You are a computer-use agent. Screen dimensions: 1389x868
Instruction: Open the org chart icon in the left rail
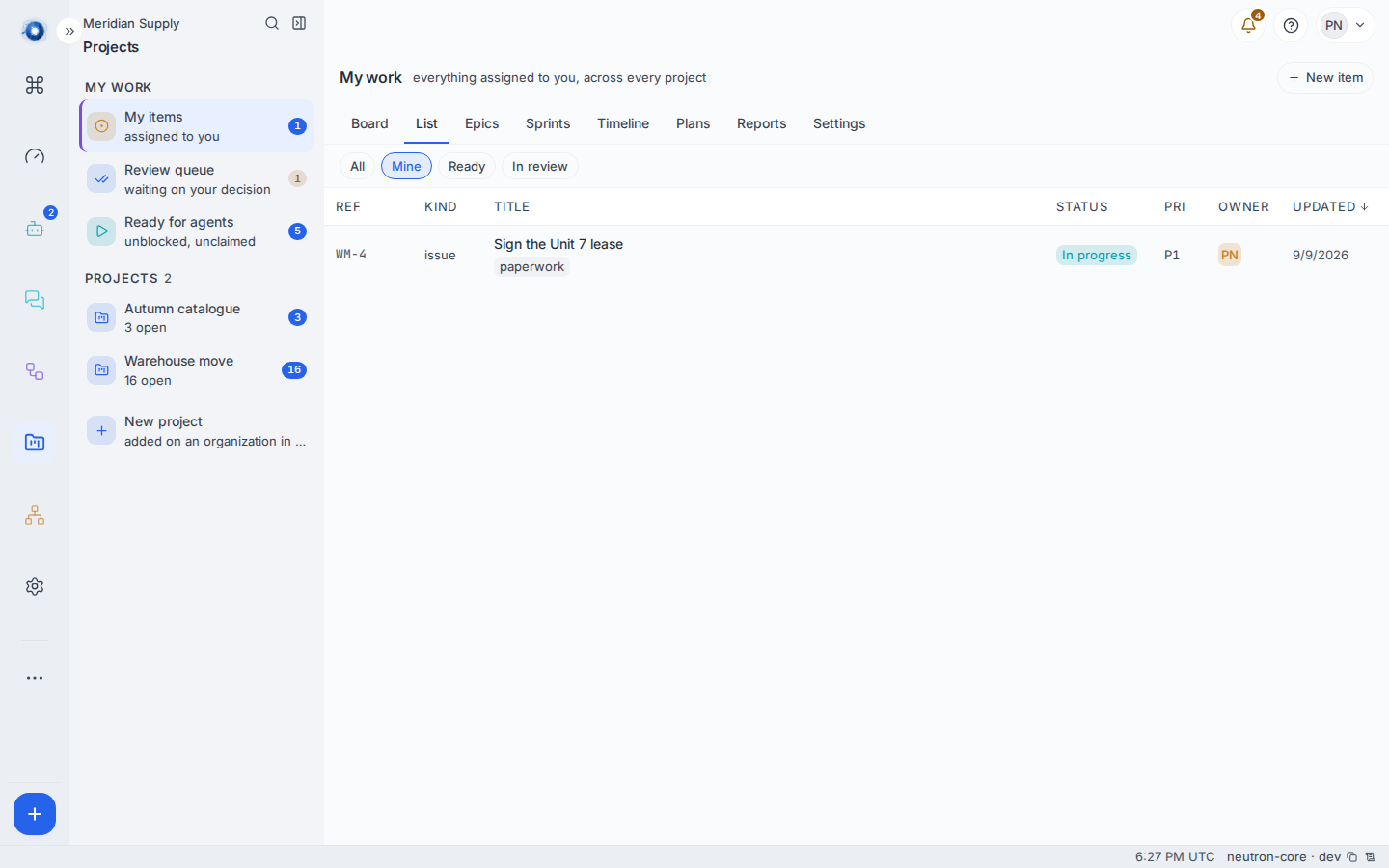35,515
